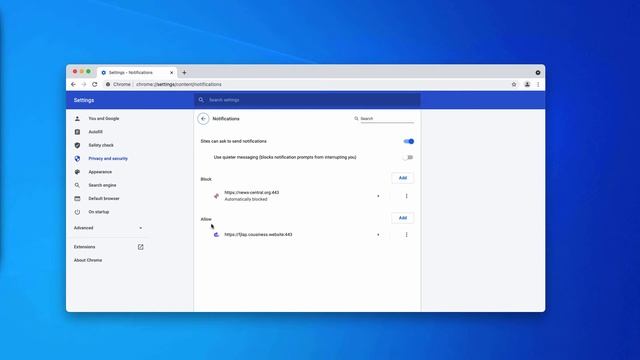The width and height of the screenshot is (640, 360).
Task: Click the Settings title in the blue header
Action: coord(84,100)
